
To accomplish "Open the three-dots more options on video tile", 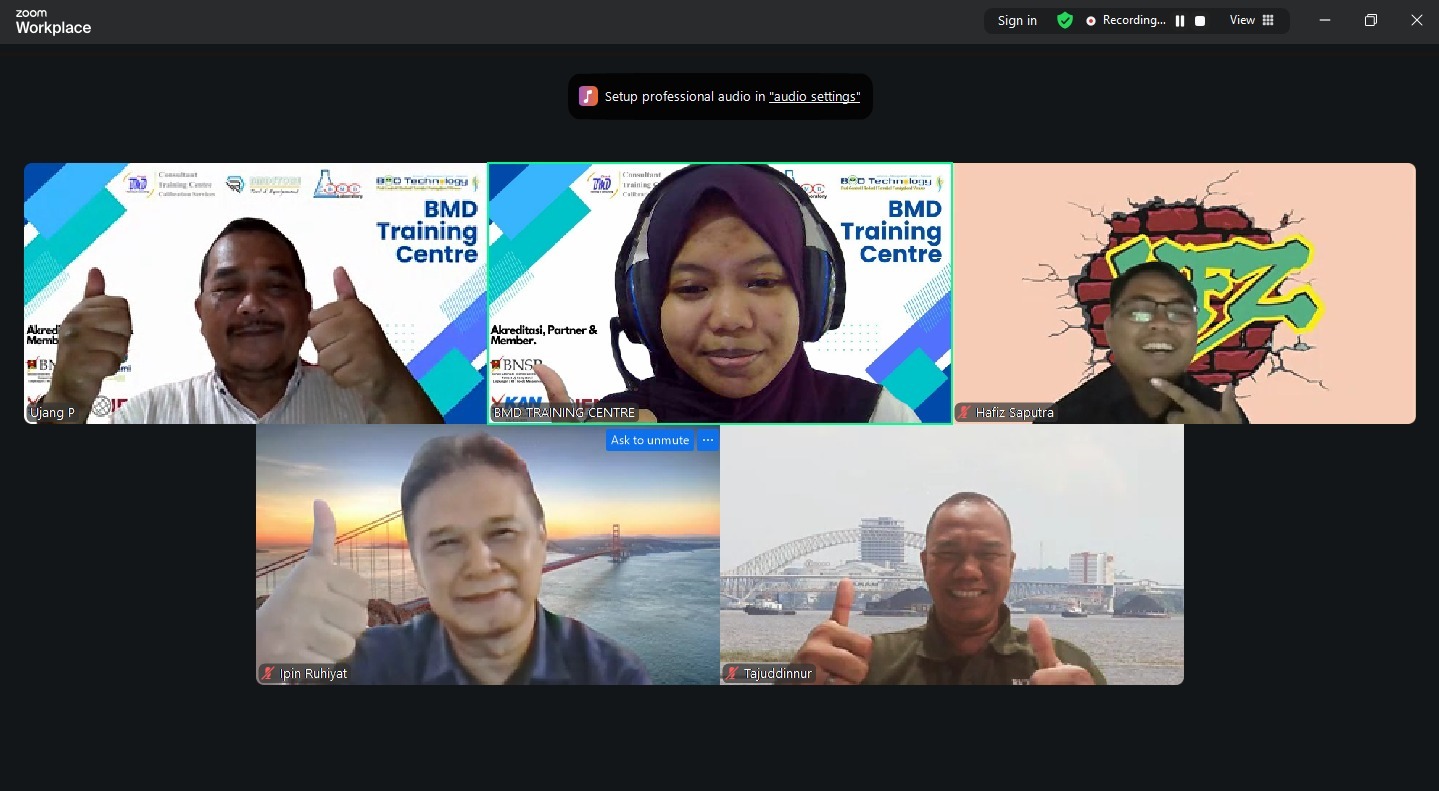I will coord(708,440).
